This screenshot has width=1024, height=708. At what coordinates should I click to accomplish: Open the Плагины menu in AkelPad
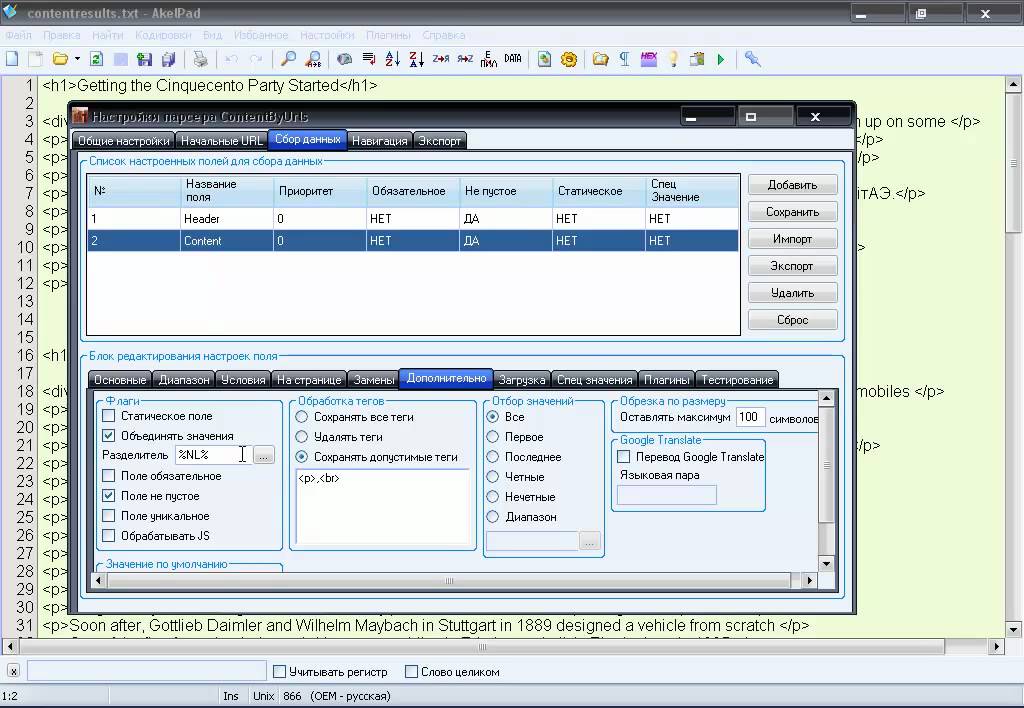[388, 35]
